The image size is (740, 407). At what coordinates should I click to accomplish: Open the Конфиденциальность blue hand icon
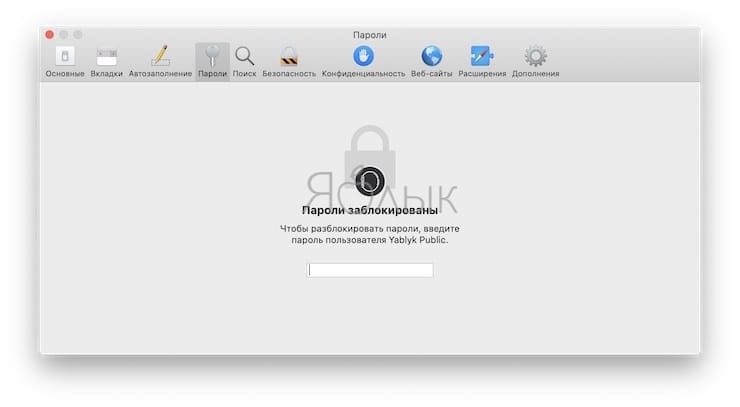click(363, 56)
